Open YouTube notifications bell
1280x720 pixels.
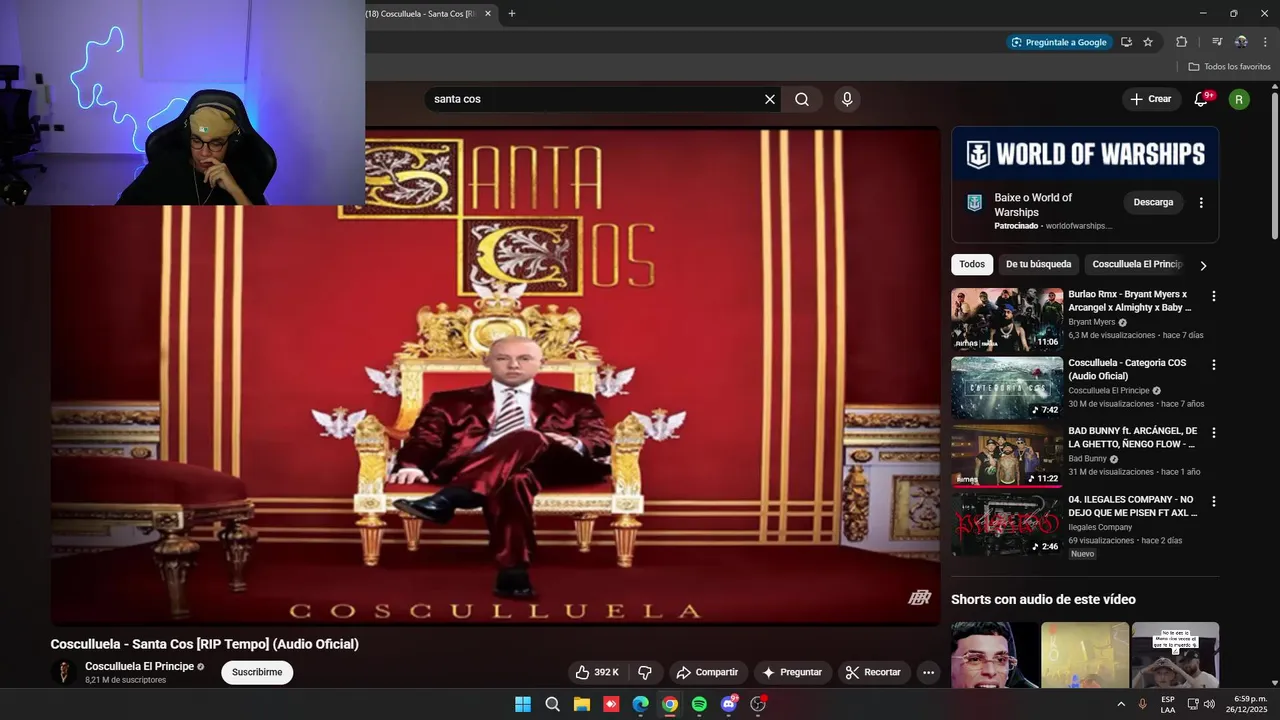[x=1202, y=99]
